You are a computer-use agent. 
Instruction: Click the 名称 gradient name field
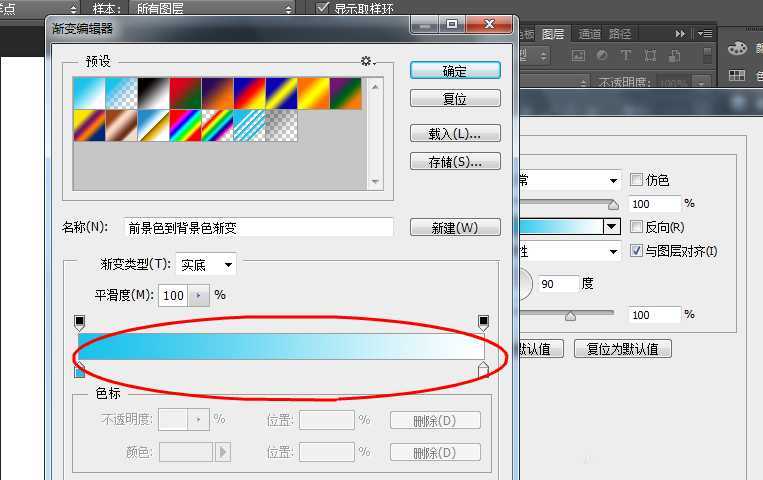click(258, 228)
